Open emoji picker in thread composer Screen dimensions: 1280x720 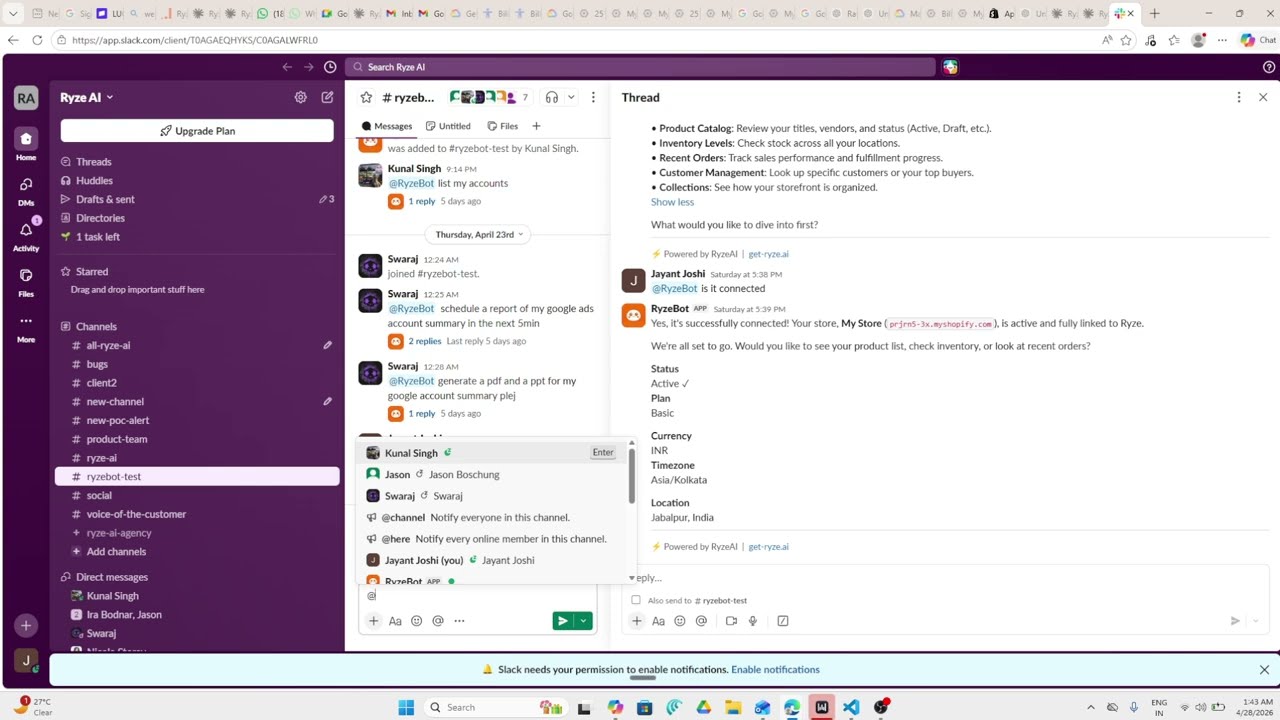click(680, 621)
